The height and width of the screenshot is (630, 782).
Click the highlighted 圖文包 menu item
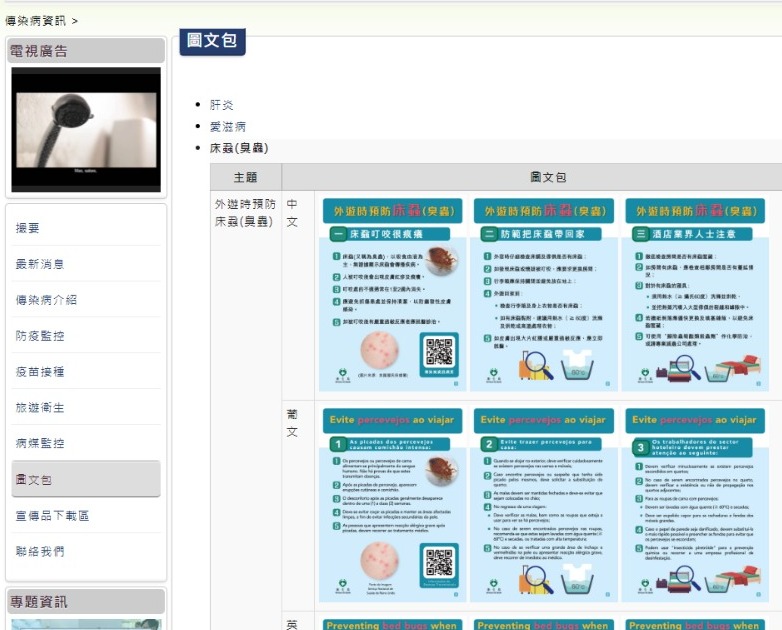[34, 480]
